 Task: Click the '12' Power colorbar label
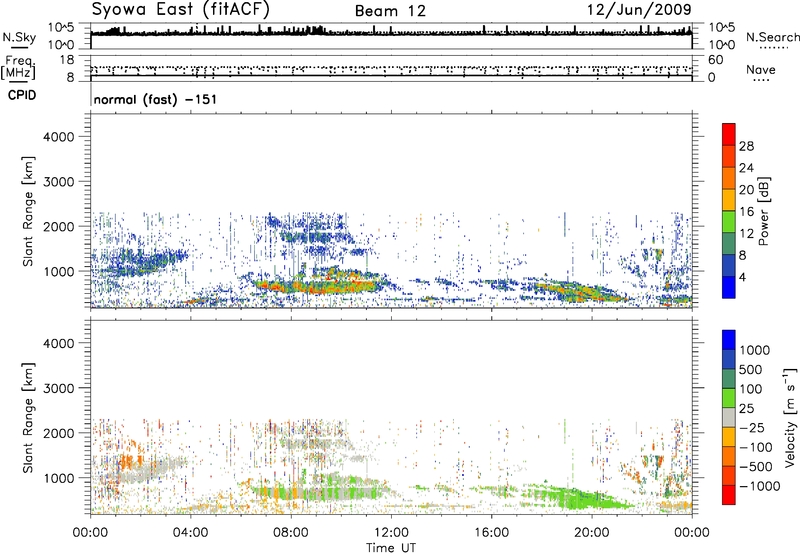click(746, 234)
